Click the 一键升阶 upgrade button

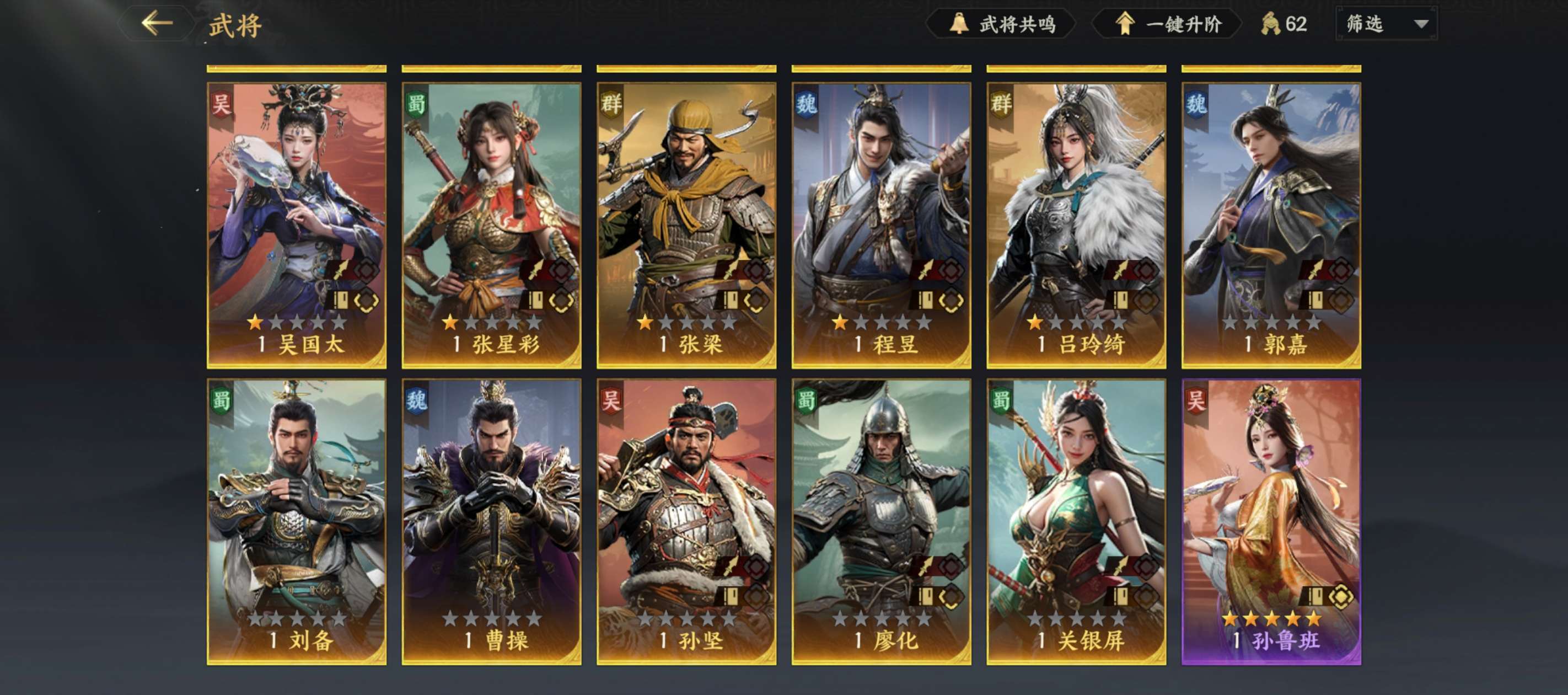pyautogui.click(x=1167, y=24)
